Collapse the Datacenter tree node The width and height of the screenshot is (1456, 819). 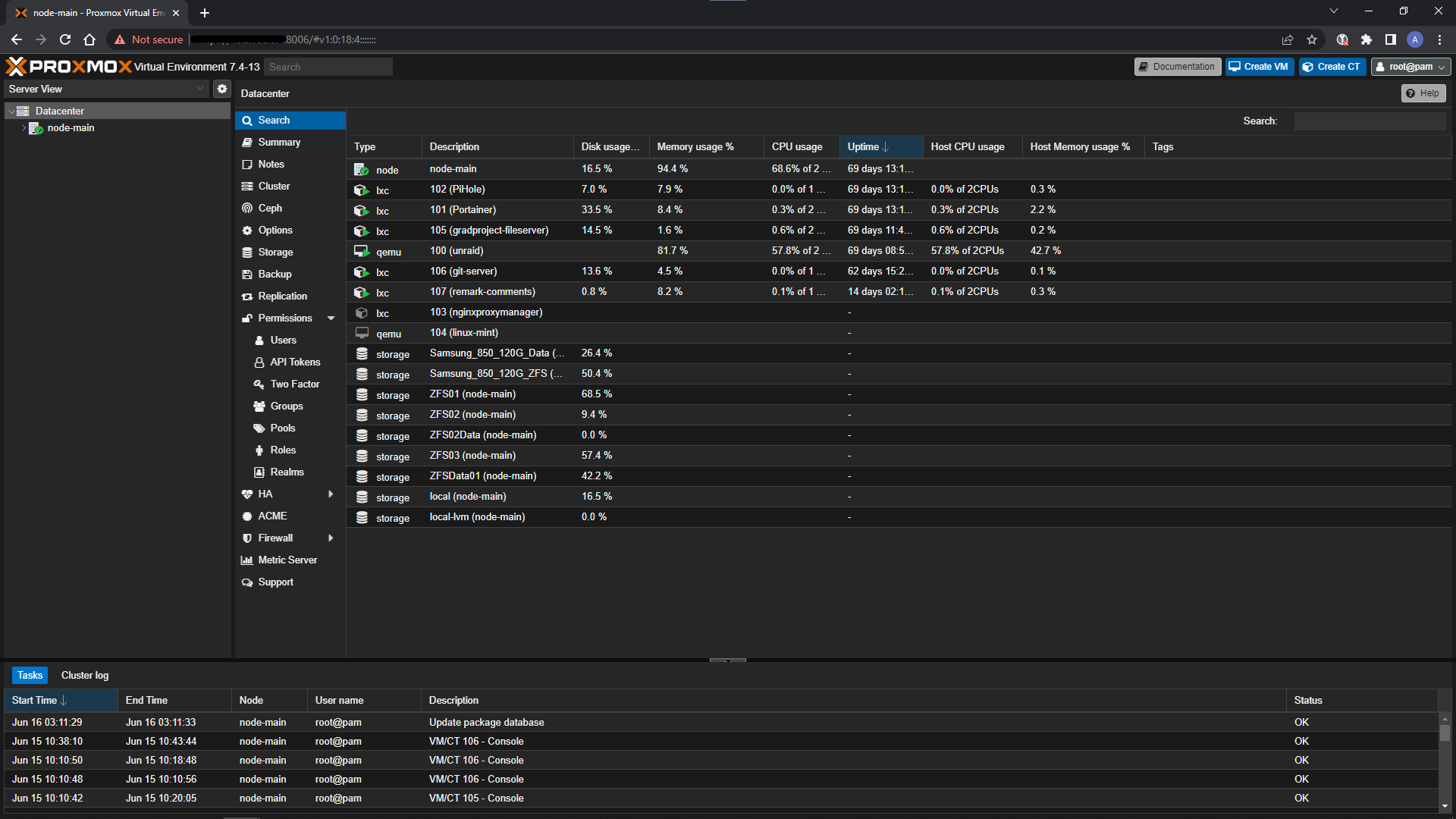pyautogui.click(x=11, y=111)
